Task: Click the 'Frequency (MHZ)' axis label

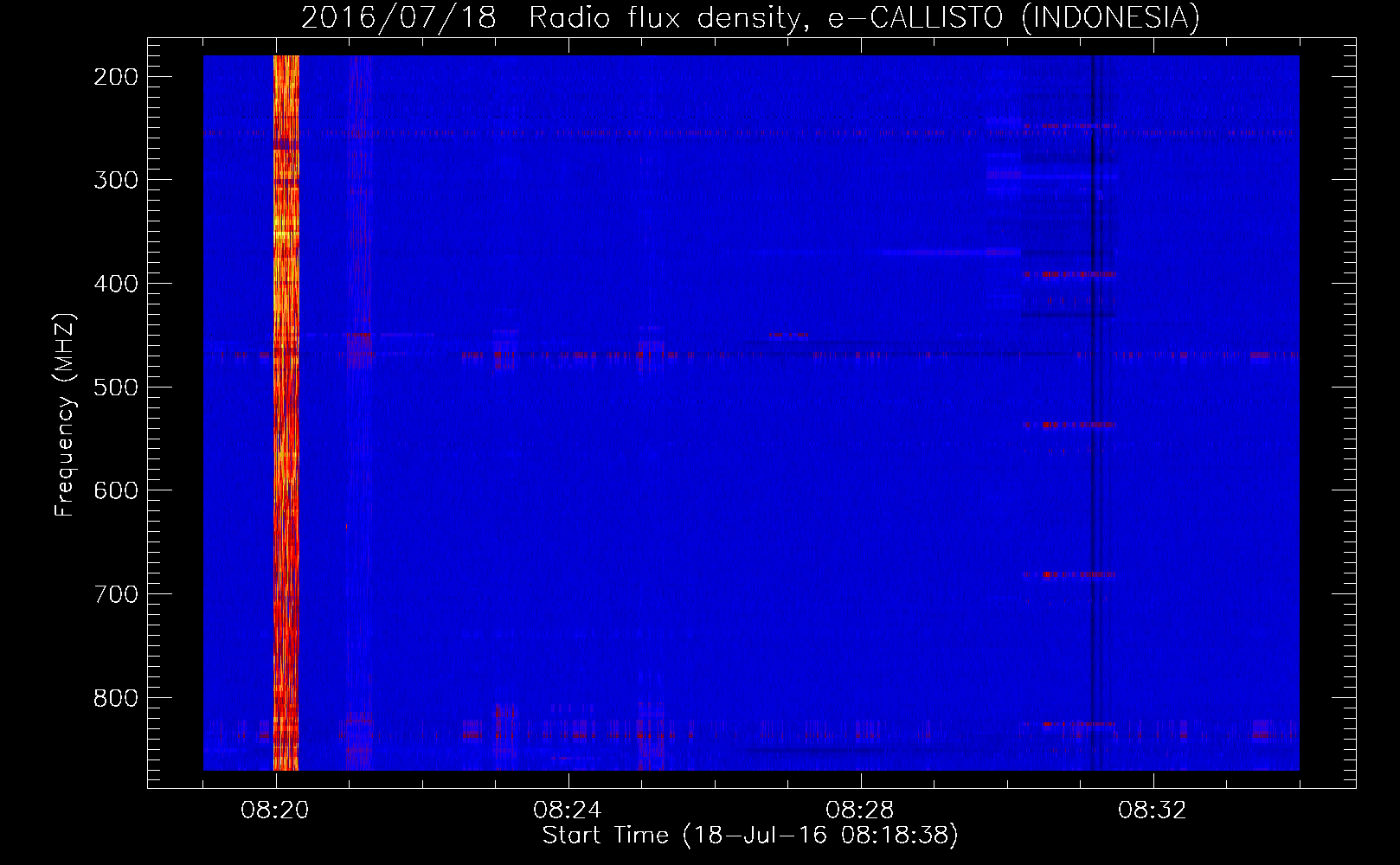Action: 65,415
